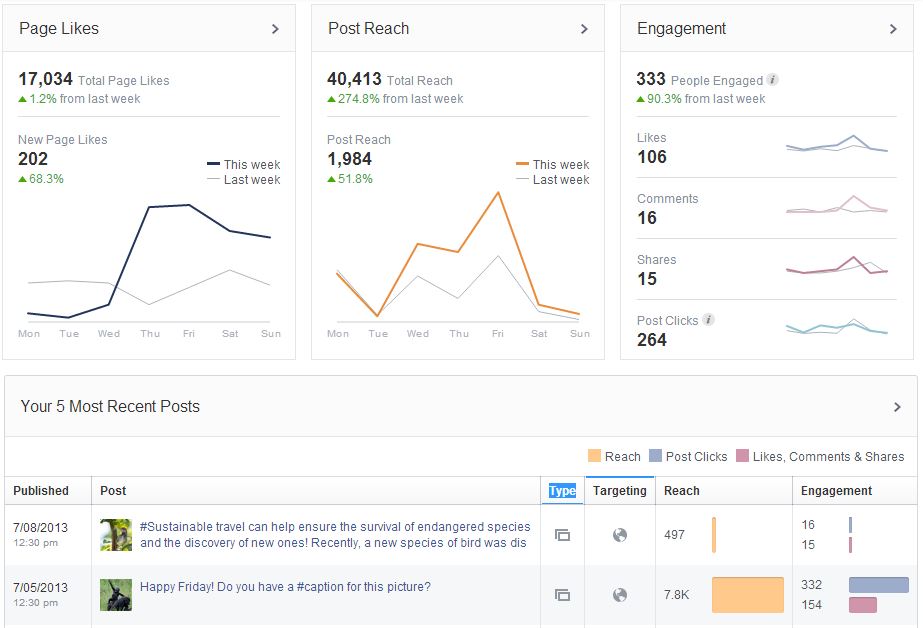The image size is (923, 628).
Task: Click the Likes count 106
Action: click(x=652, y=157)
